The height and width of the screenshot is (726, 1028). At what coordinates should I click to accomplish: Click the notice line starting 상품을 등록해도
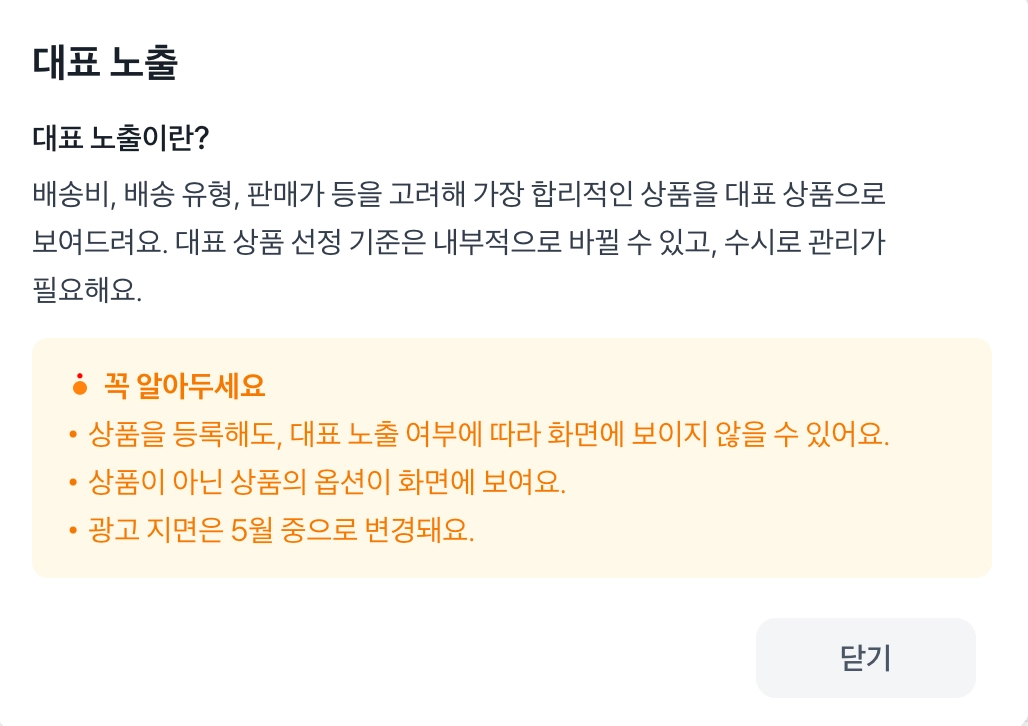489,435
